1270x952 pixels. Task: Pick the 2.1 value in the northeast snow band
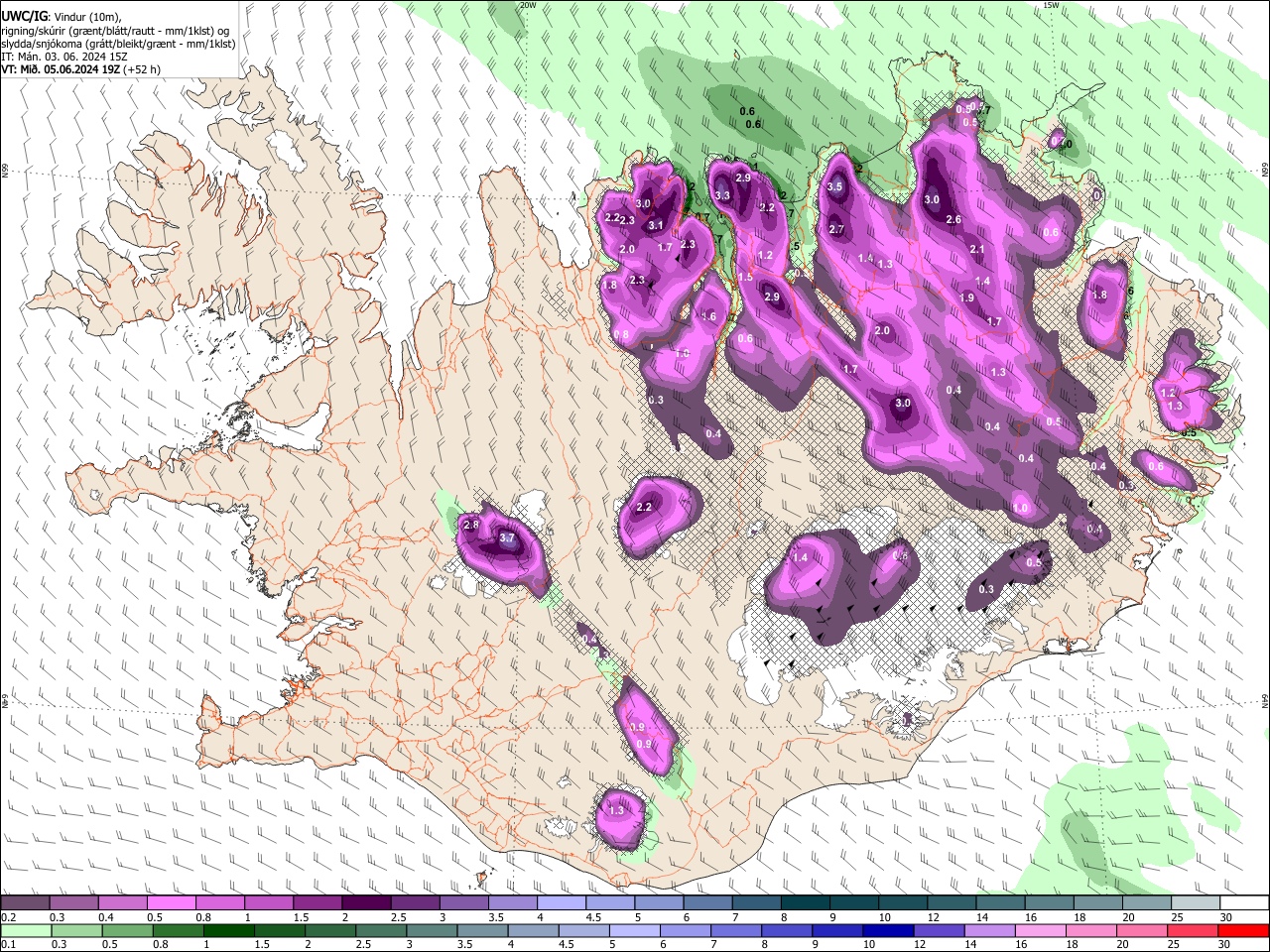click(977, 250)
